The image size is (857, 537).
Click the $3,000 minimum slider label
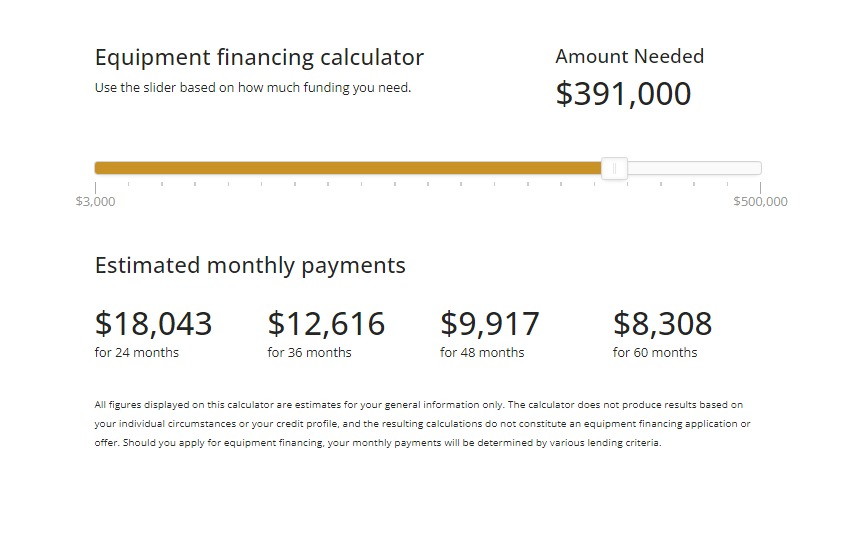pyautogui.click(x=95, y=201)
